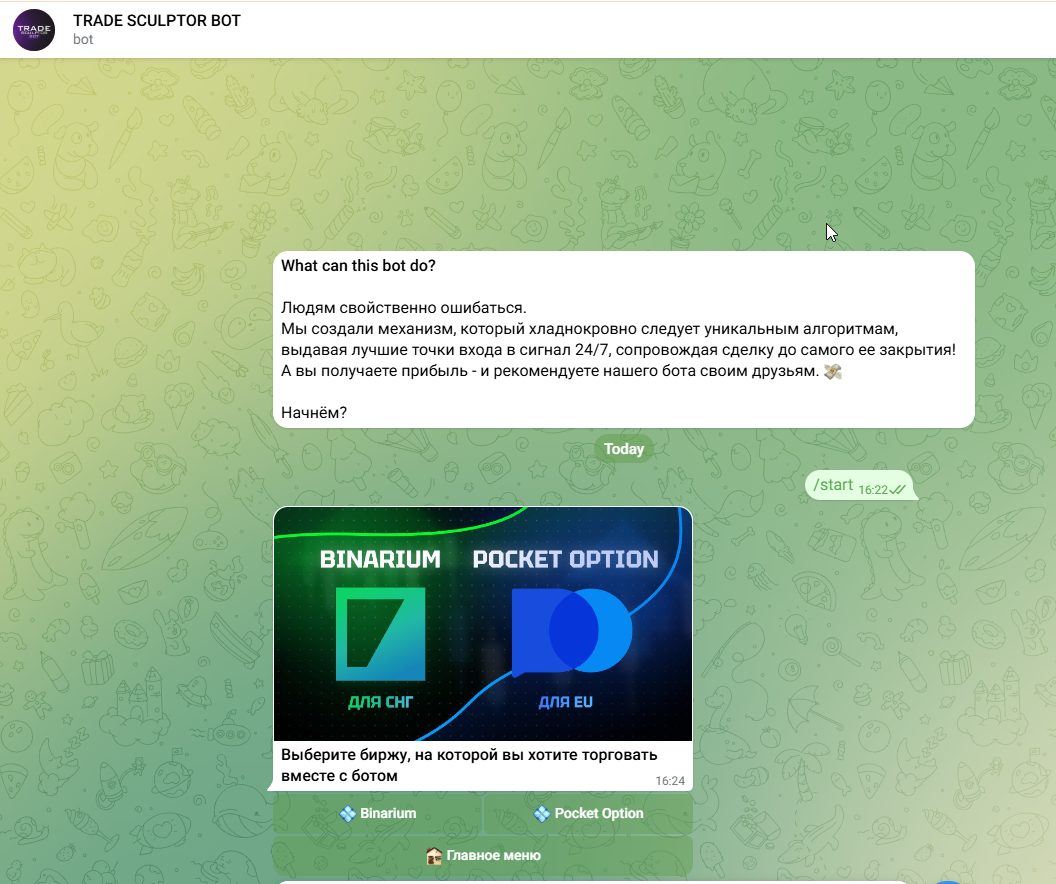Screen dimensions: 1056x884
Task: Click the Today date badge
Action: pyautogui.click(x=624, y=449)
